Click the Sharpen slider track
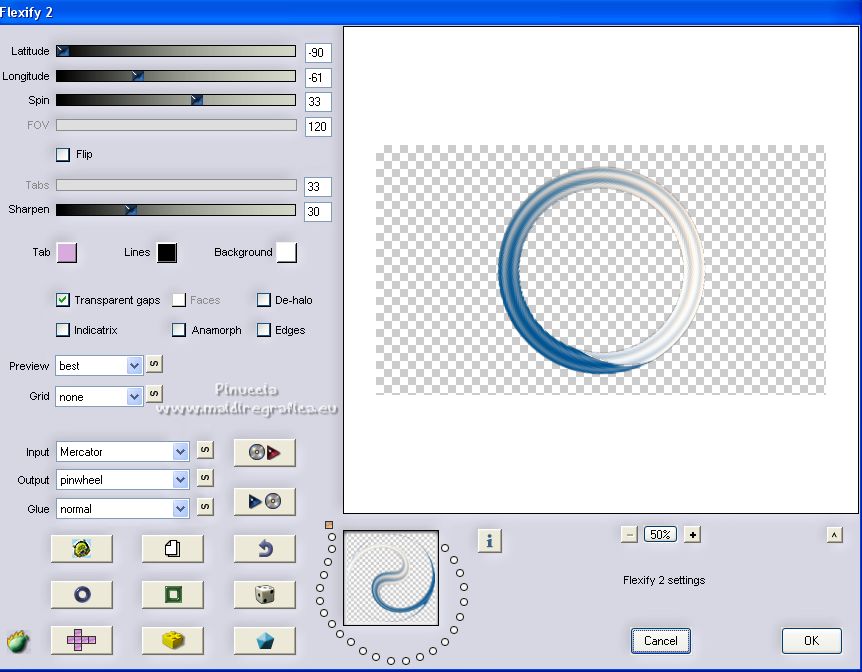 point(176,210)
